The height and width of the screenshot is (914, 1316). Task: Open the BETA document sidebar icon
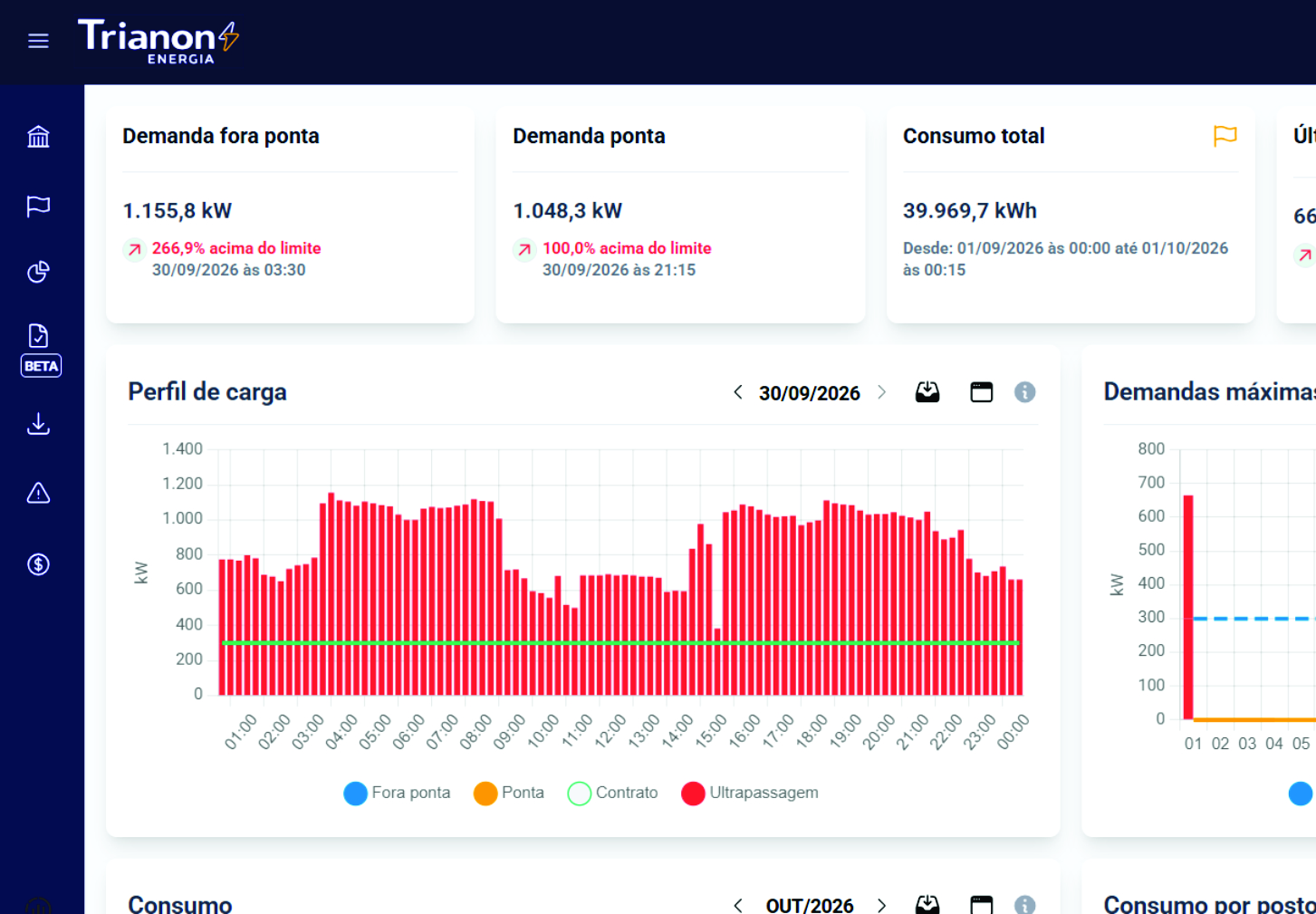click(40, 350)
